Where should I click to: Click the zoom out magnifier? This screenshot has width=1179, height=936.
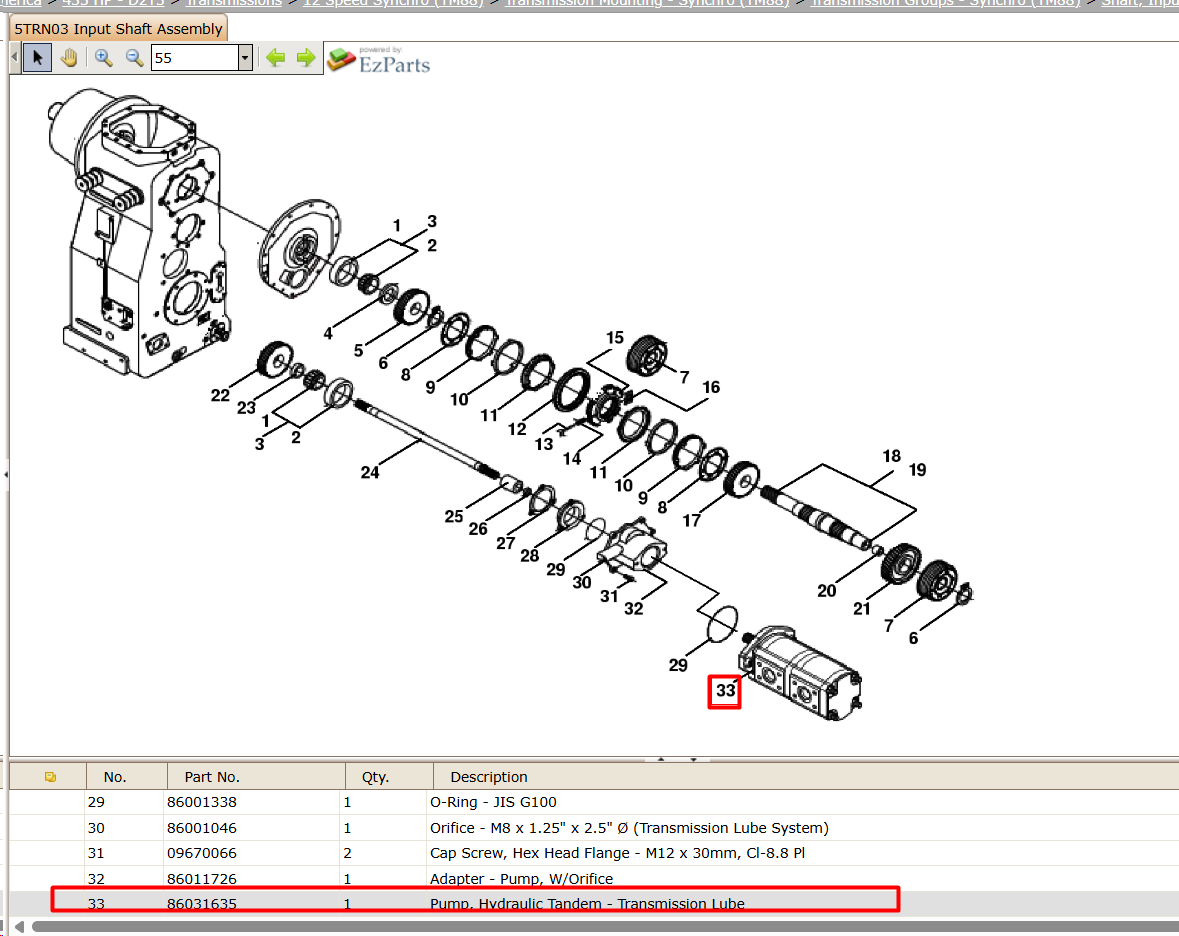tap(134, 58)
